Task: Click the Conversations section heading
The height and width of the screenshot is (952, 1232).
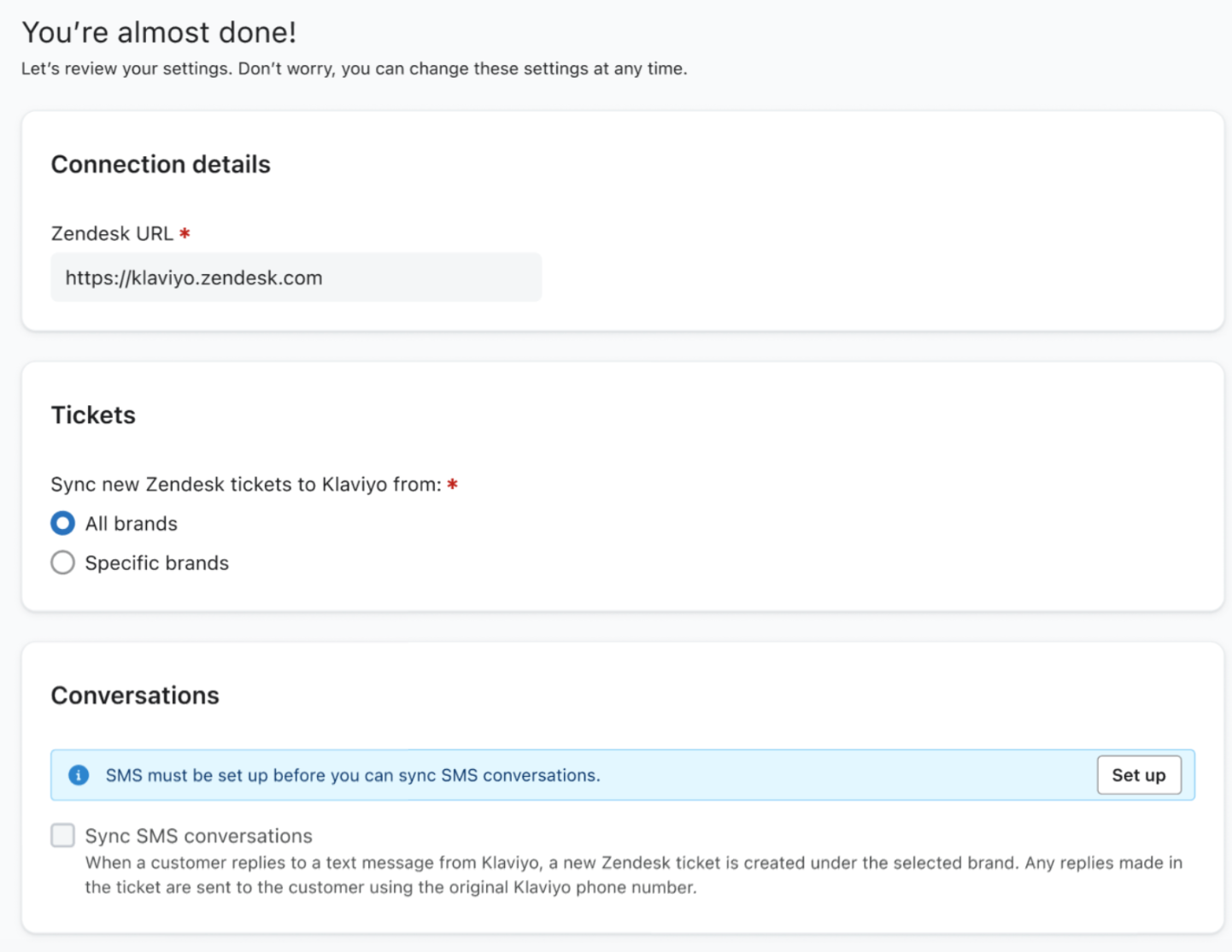Action: (x=135, y=696)
